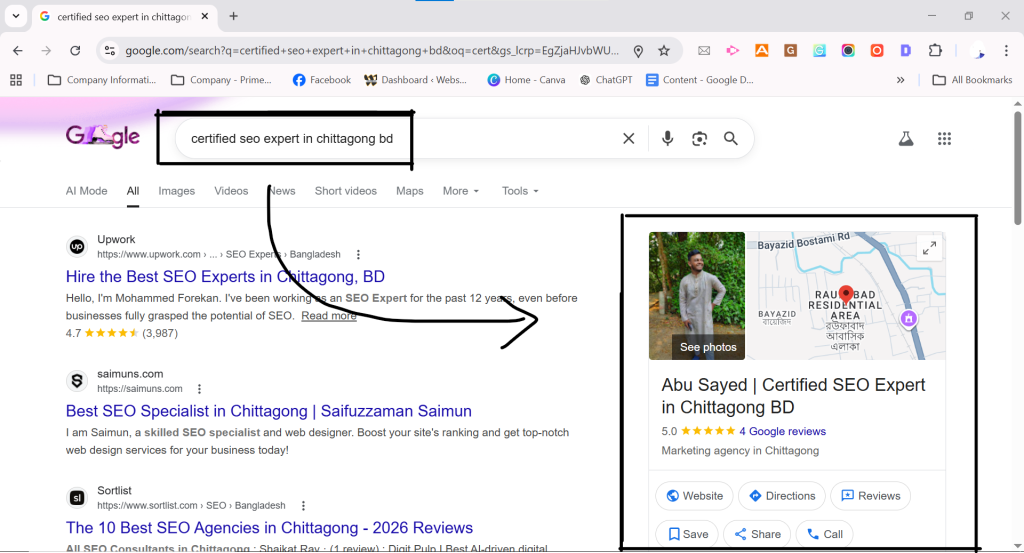Open the Google apps grid
This screenshot has width=1024, height=553.
click(944, 139)
